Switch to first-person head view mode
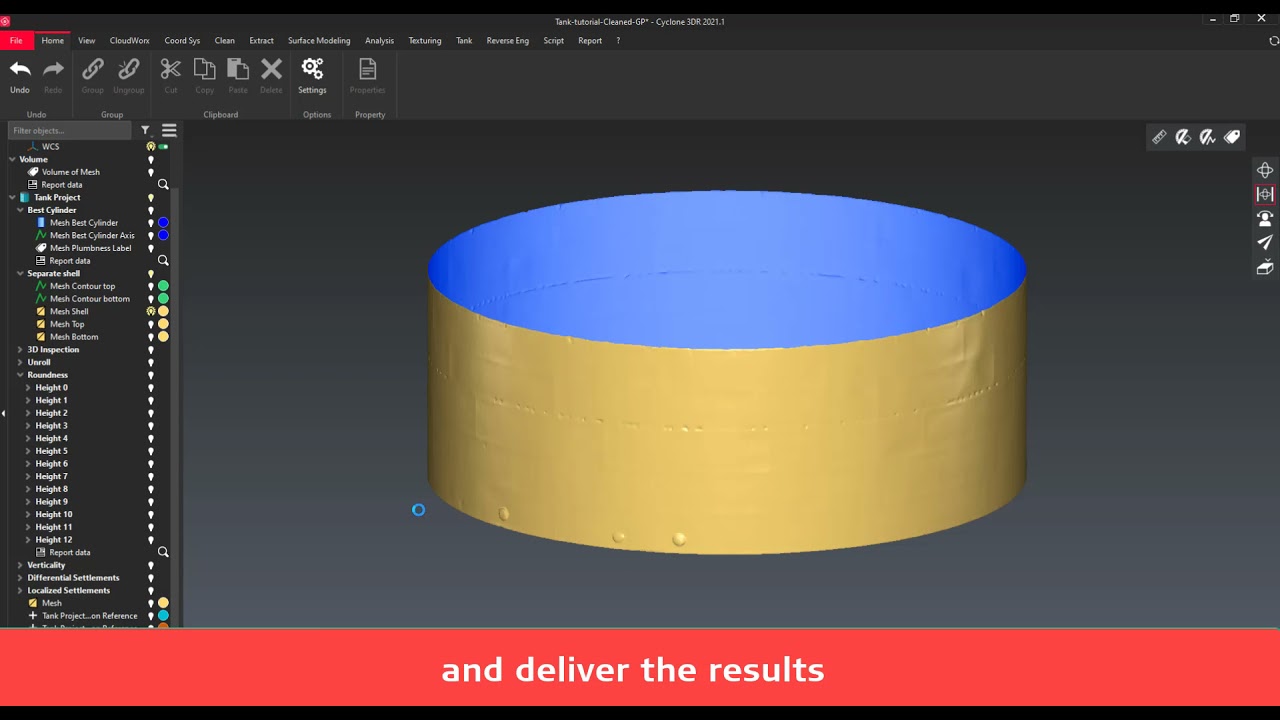 tap(1265, 218)
